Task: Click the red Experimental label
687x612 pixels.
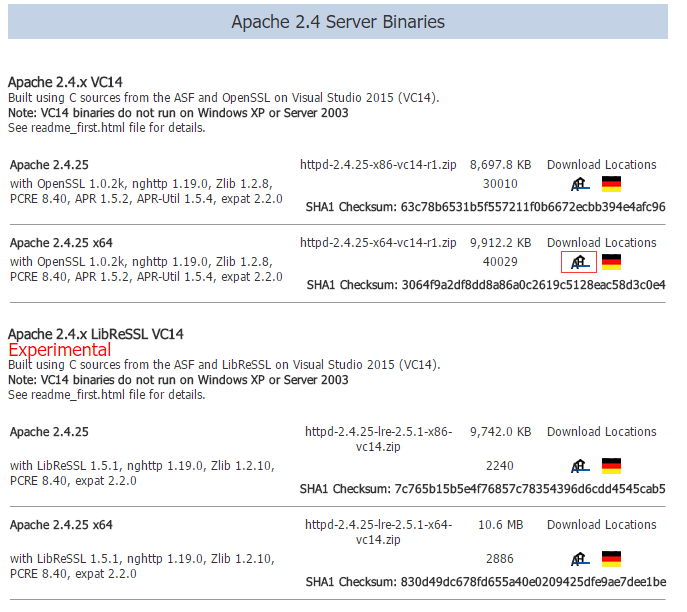Action: tap(60, 350)
